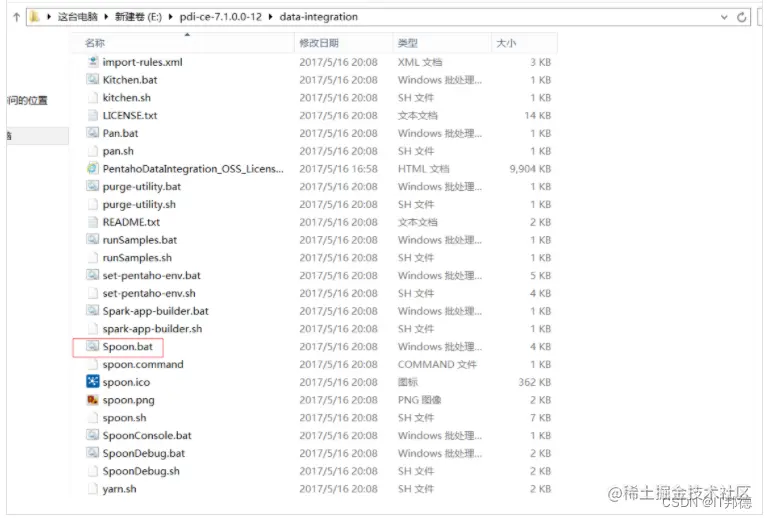Click the pan.sh file icon
The height and width of the screenshot is (518, 767).
tap(92, 151)
